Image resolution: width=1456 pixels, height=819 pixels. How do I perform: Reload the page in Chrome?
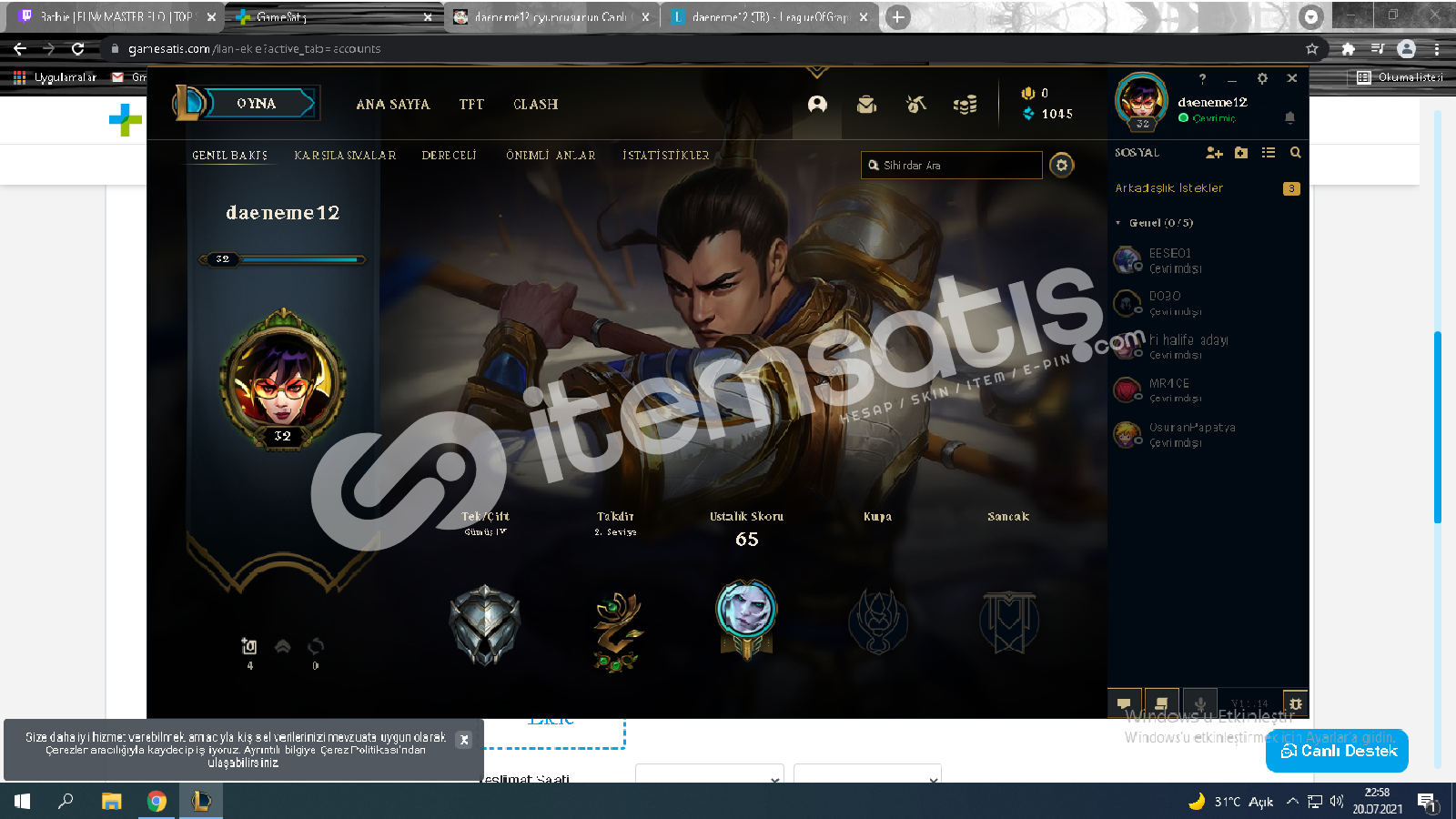78,49
